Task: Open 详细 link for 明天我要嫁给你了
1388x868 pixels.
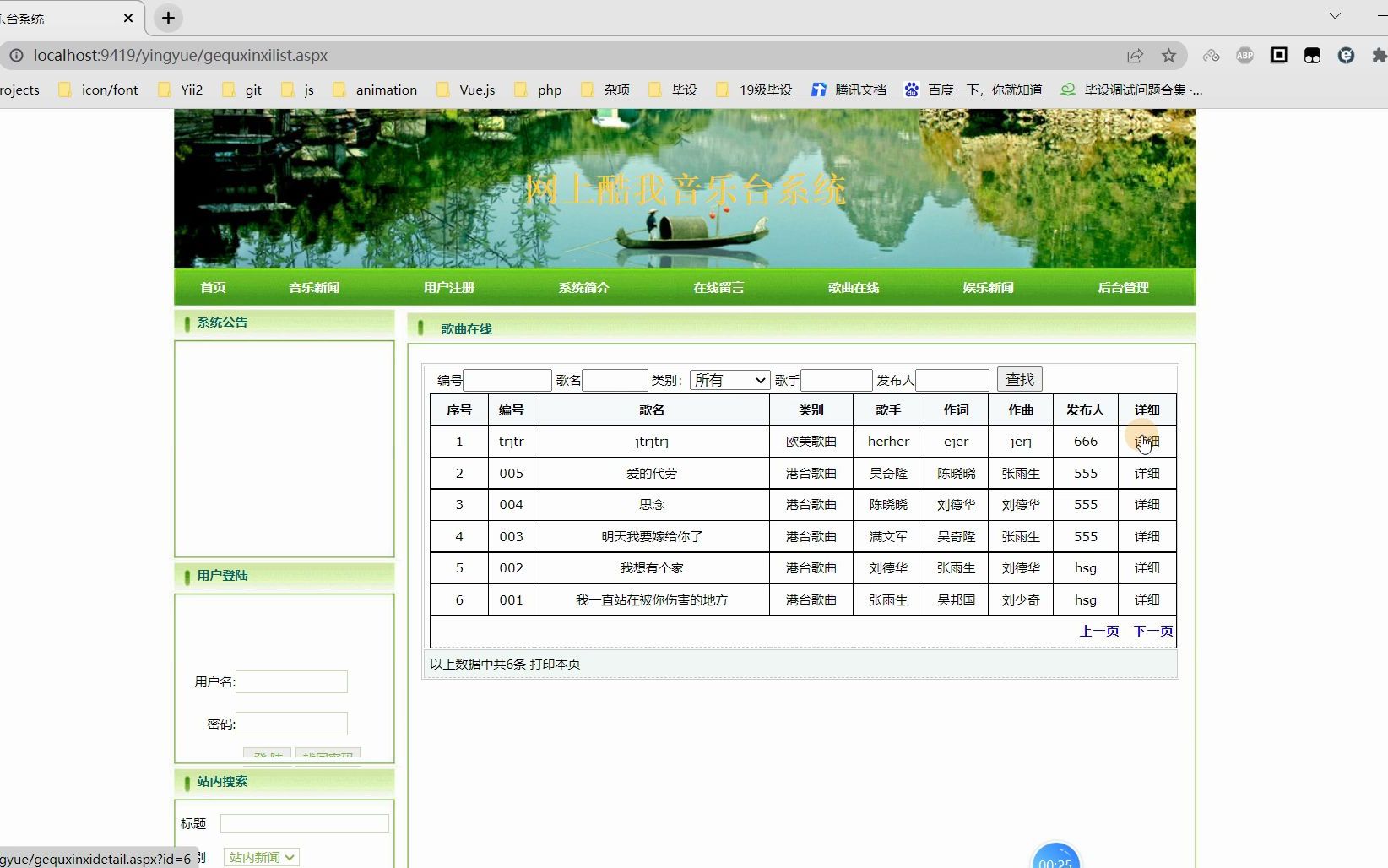Action: (x=1147, y=537)
